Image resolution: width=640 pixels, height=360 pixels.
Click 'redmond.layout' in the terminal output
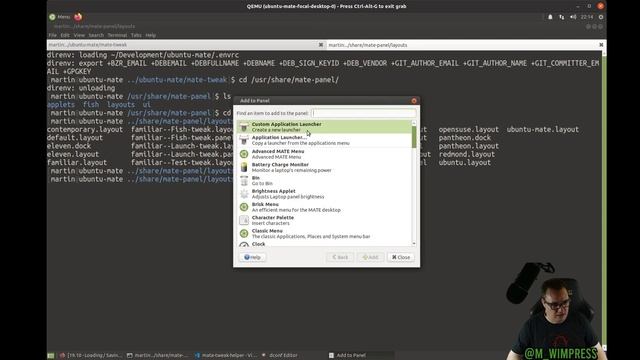point(467,154)
